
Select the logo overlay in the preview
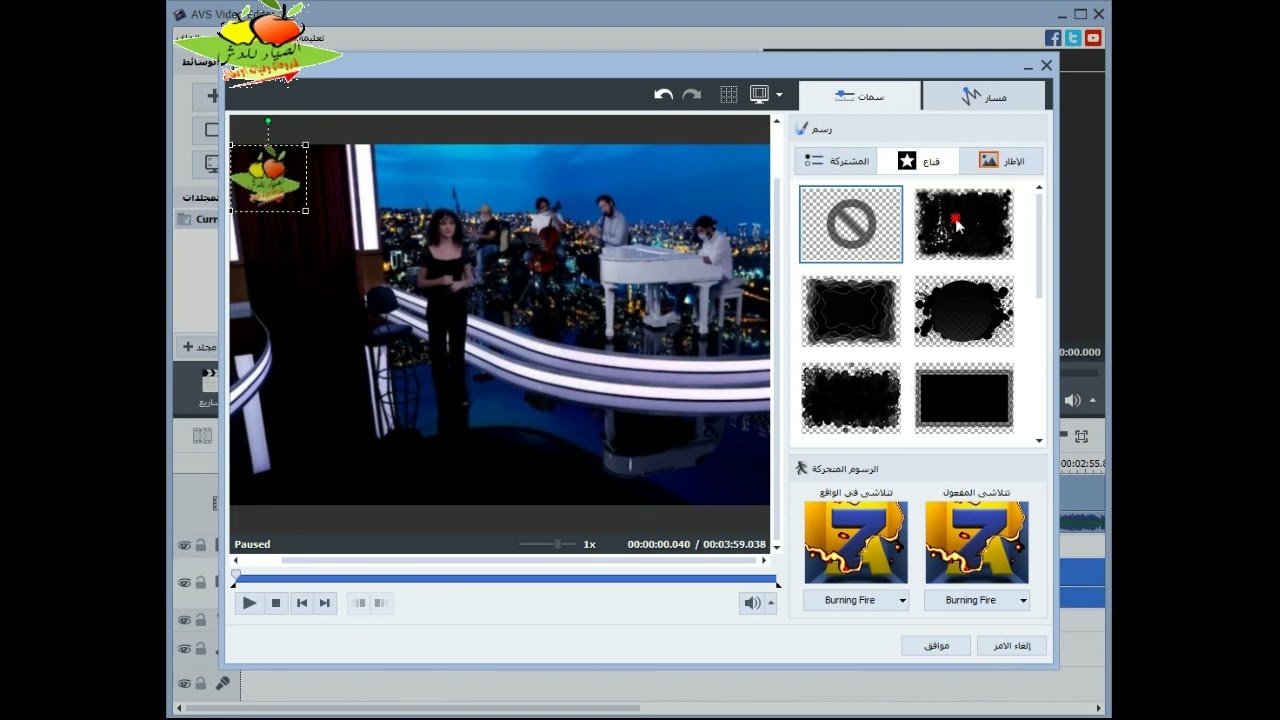pos(267,178)
